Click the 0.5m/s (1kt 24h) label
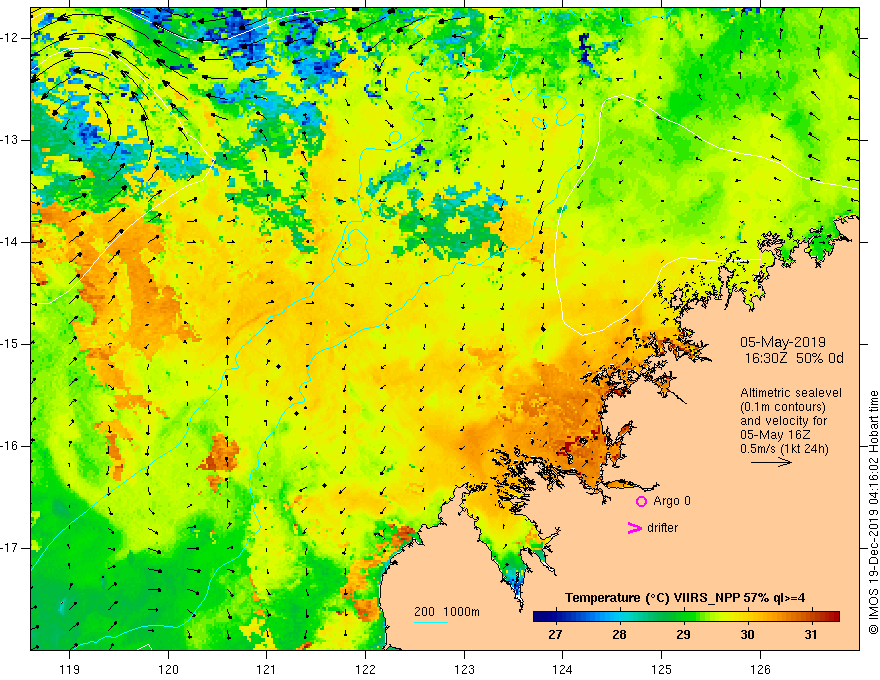 [784, 449]
